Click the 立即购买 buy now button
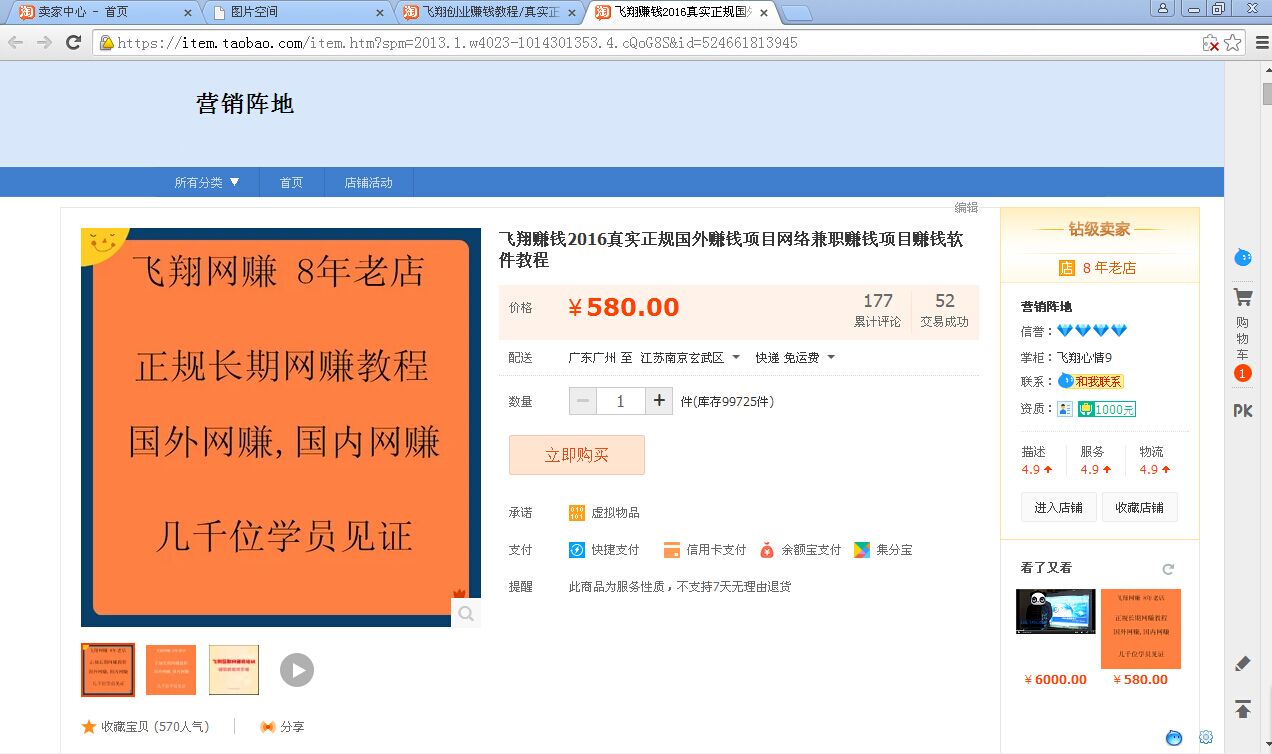The image size is (1272, 754). pos(577,455)
